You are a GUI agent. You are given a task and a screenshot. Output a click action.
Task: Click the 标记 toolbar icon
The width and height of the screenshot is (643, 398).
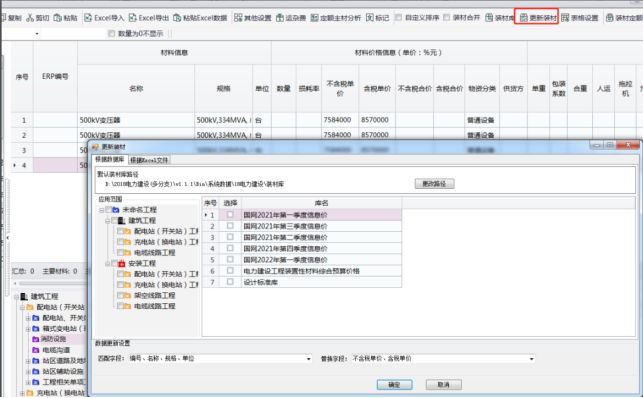click(369, 18)
